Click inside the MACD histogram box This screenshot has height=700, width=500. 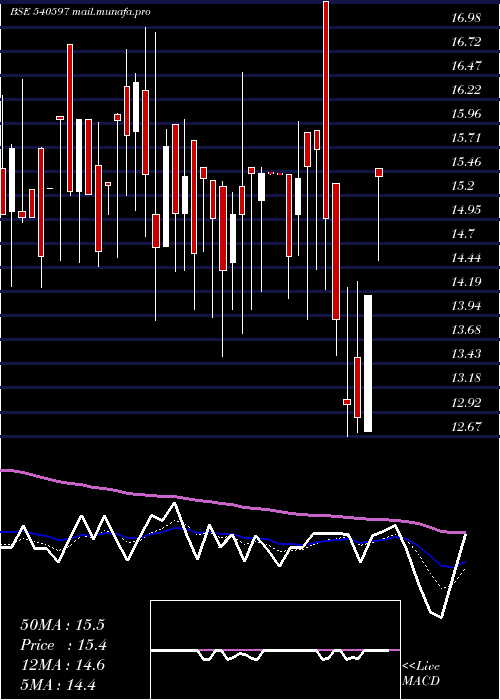(275, 650)
